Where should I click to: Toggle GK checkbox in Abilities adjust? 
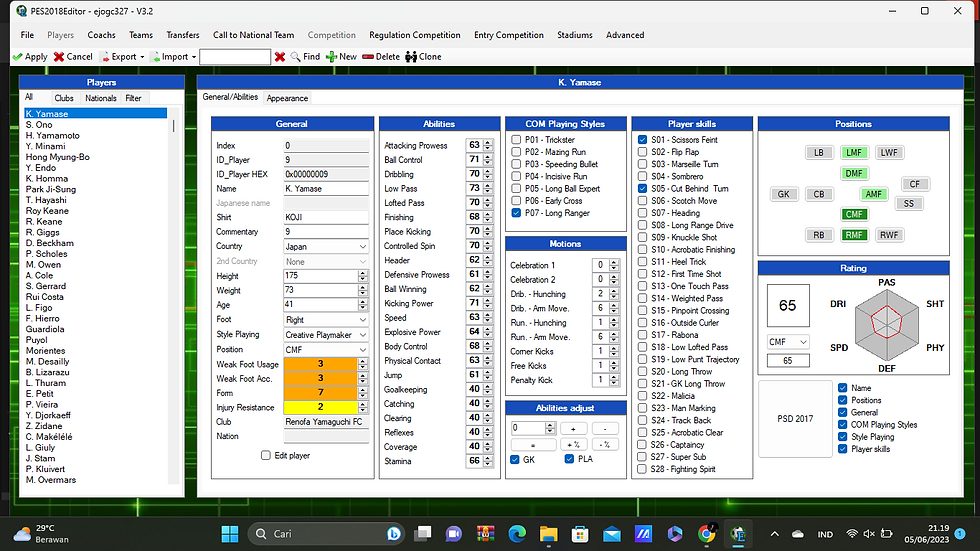click(514, 459)
